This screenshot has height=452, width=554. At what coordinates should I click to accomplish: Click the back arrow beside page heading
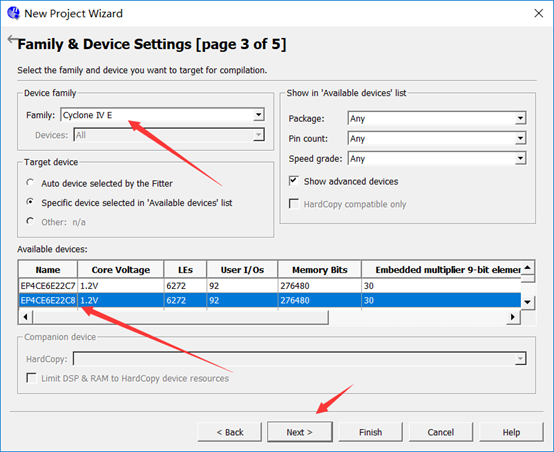(x=13, y=39)
